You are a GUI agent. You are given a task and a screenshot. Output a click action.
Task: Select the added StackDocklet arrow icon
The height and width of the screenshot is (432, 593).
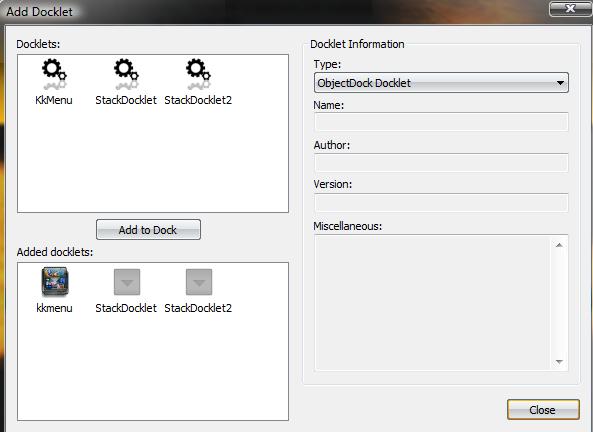tap(127, 282)
